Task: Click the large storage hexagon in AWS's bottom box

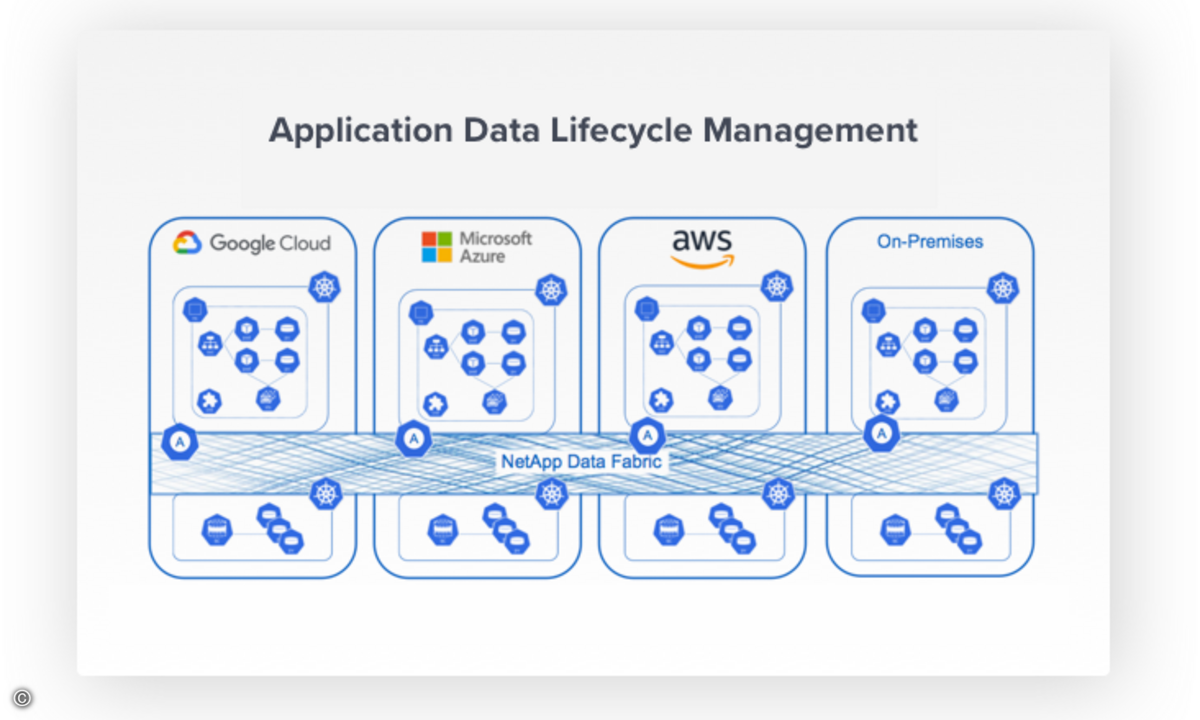Action: pyautogui.click(x=669, y=529)
